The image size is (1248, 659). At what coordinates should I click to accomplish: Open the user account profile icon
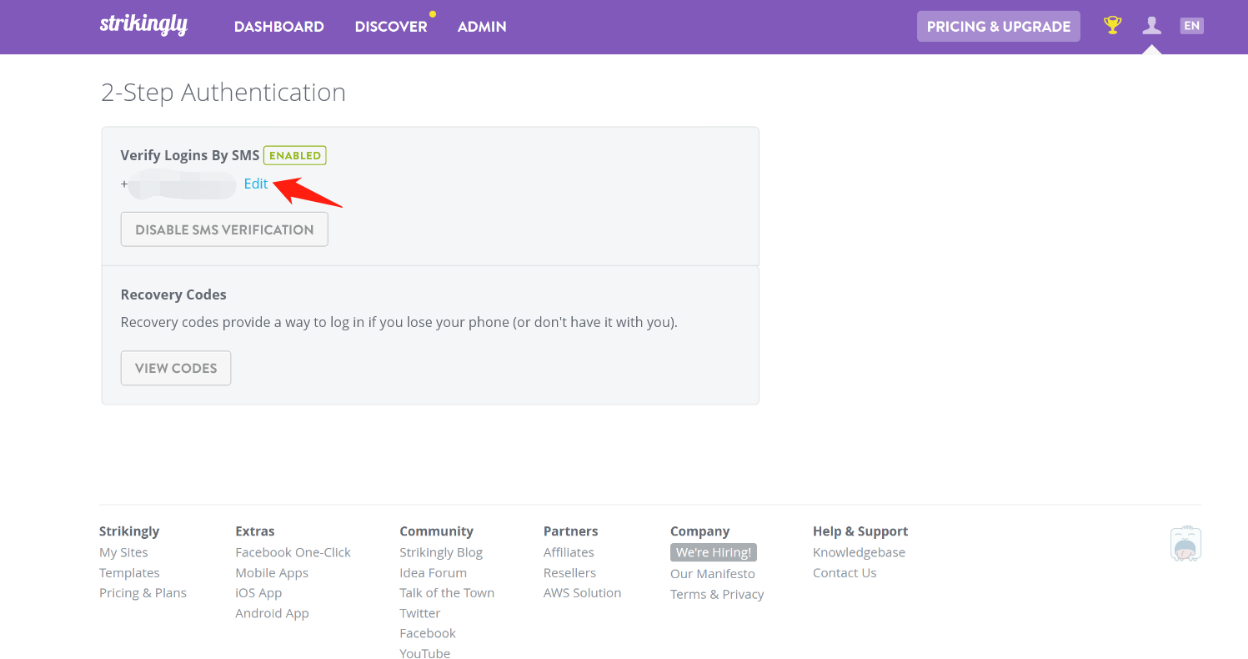1152,26
